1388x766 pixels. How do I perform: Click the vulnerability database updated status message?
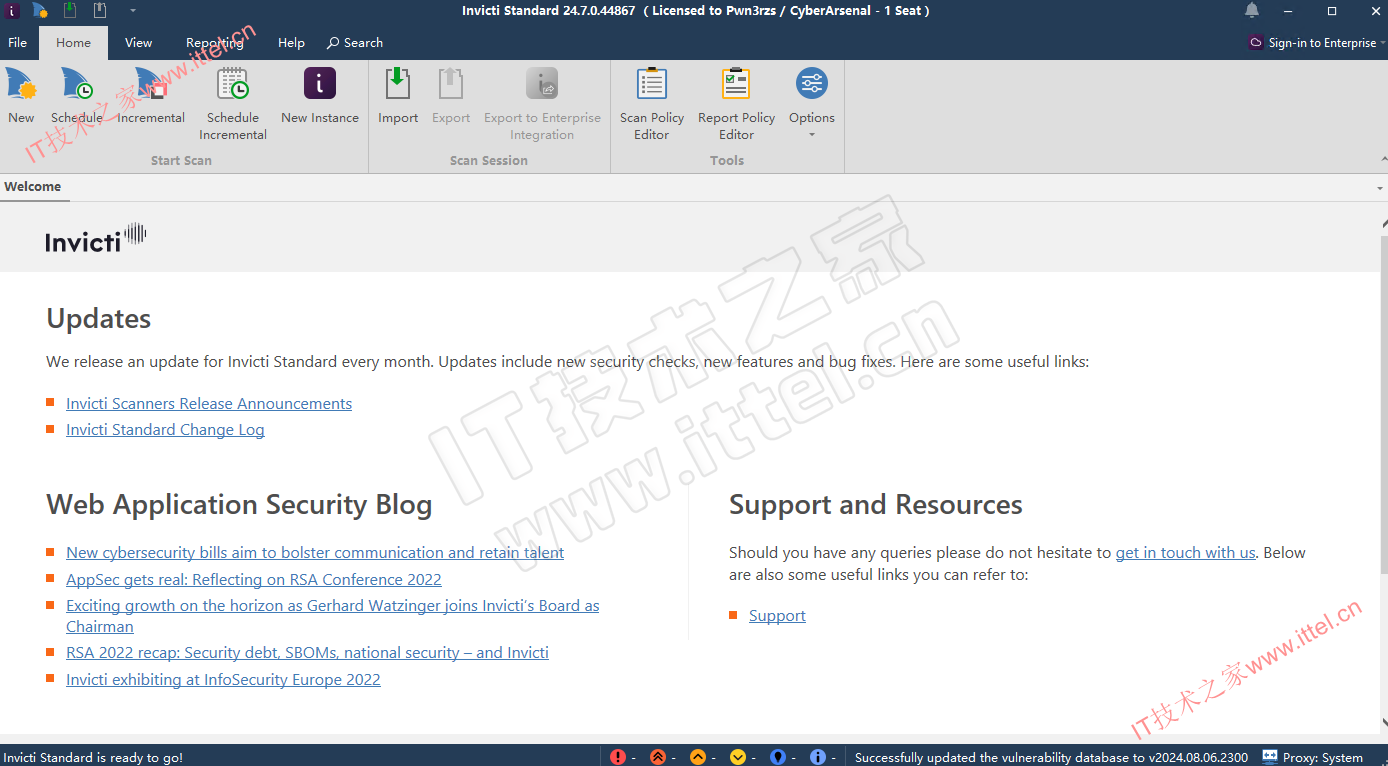tap(1051, 757)
